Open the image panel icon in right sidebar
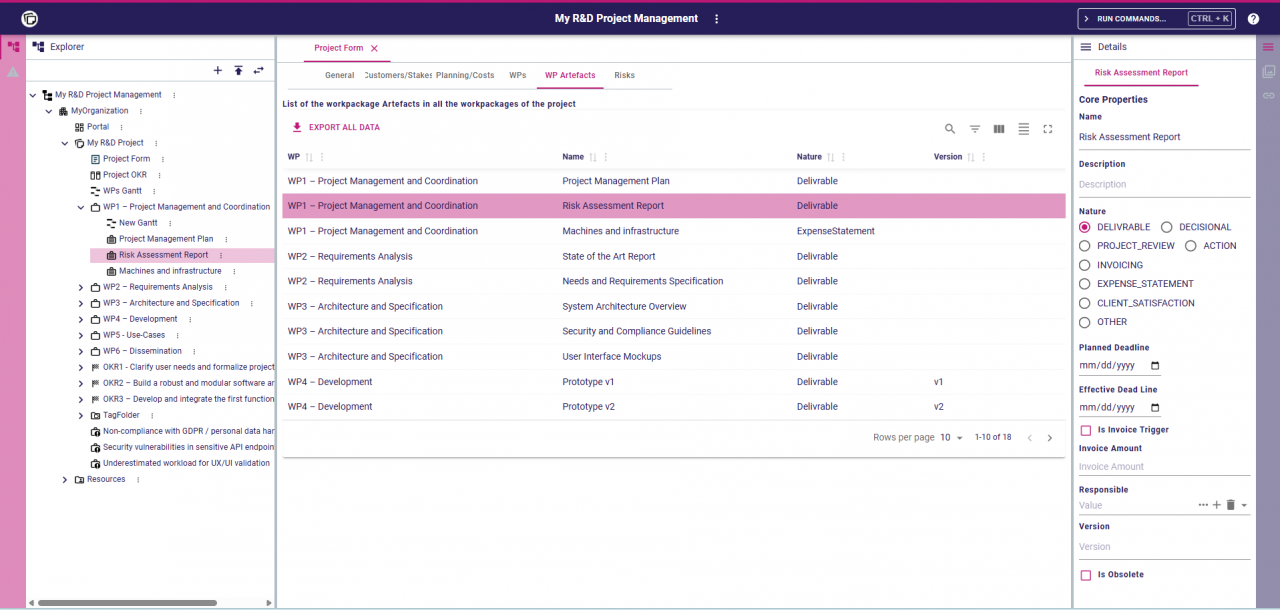The image size is (1280, 610). pyautogui.click(x=1269, y=70)
